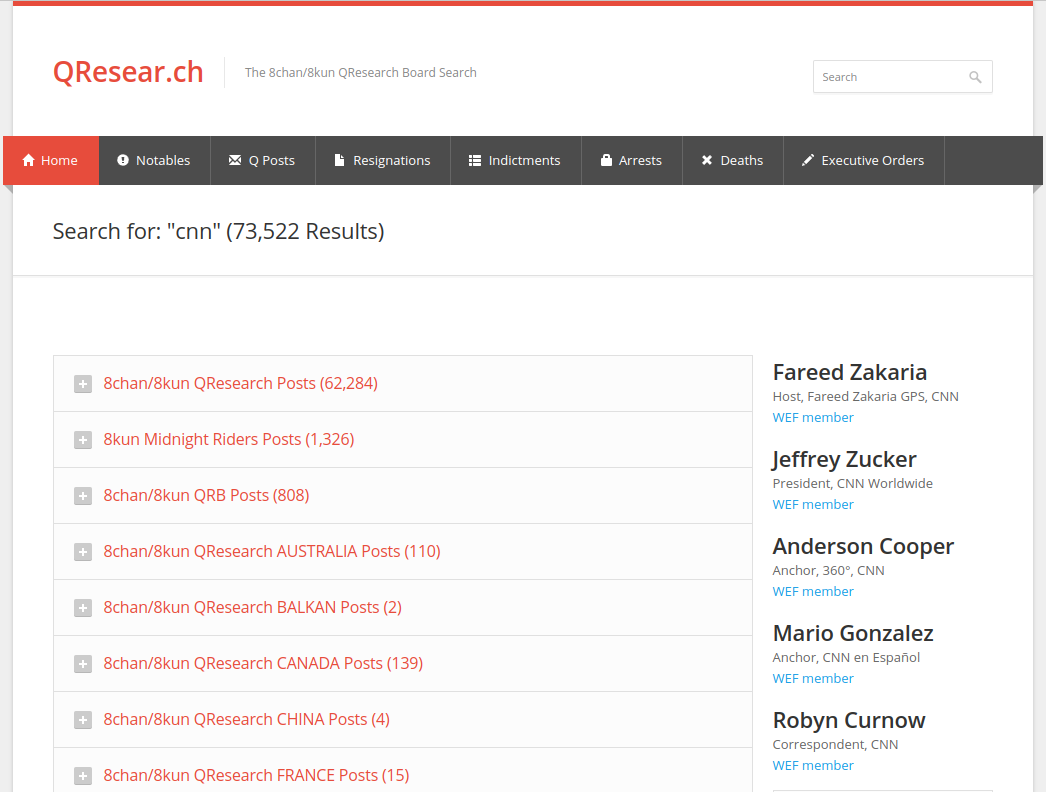1046x792 pixels.
Task: Open QResearch FRANCE Posts (15) link
Action: (256, 775)
